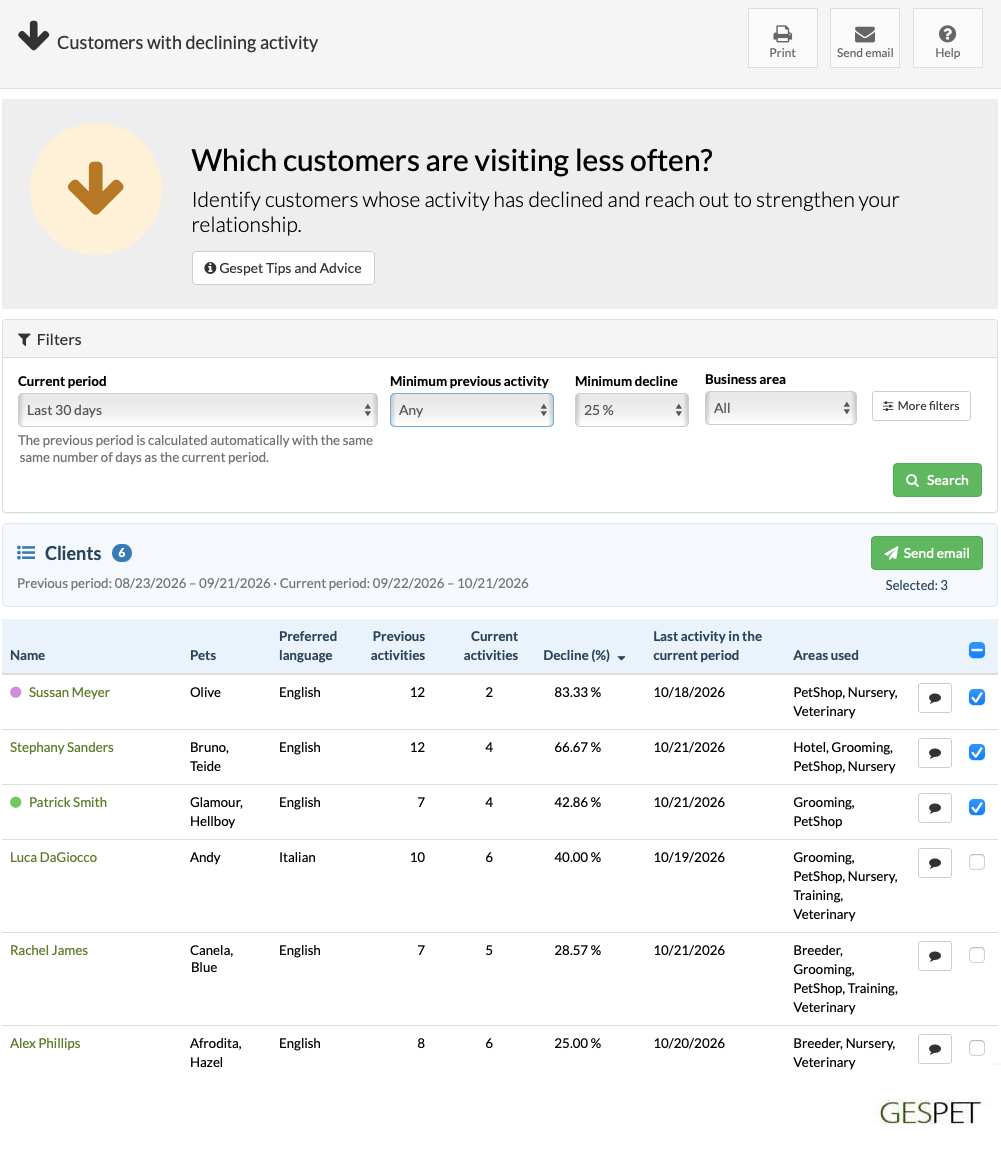This screenshot has width=1001, height=1153.
Task: Click the green Search button
Action: tap(937, 480)
